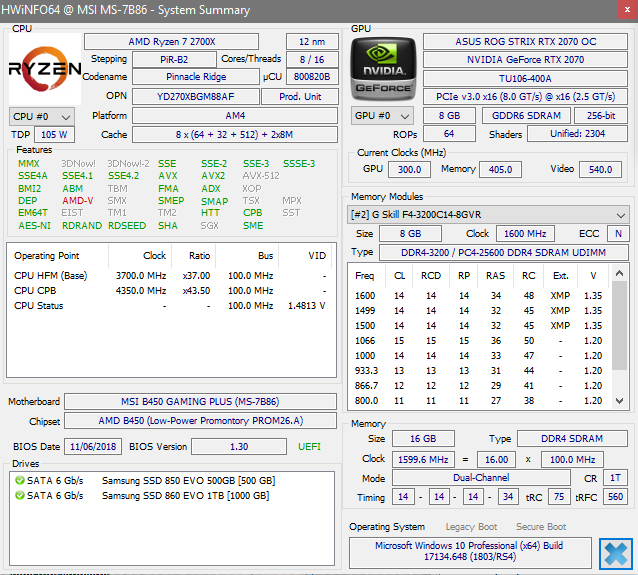Click the GPU memory clock 405.0 value
The height and width of the screenshot is (575, 638).
pos(500,169)
